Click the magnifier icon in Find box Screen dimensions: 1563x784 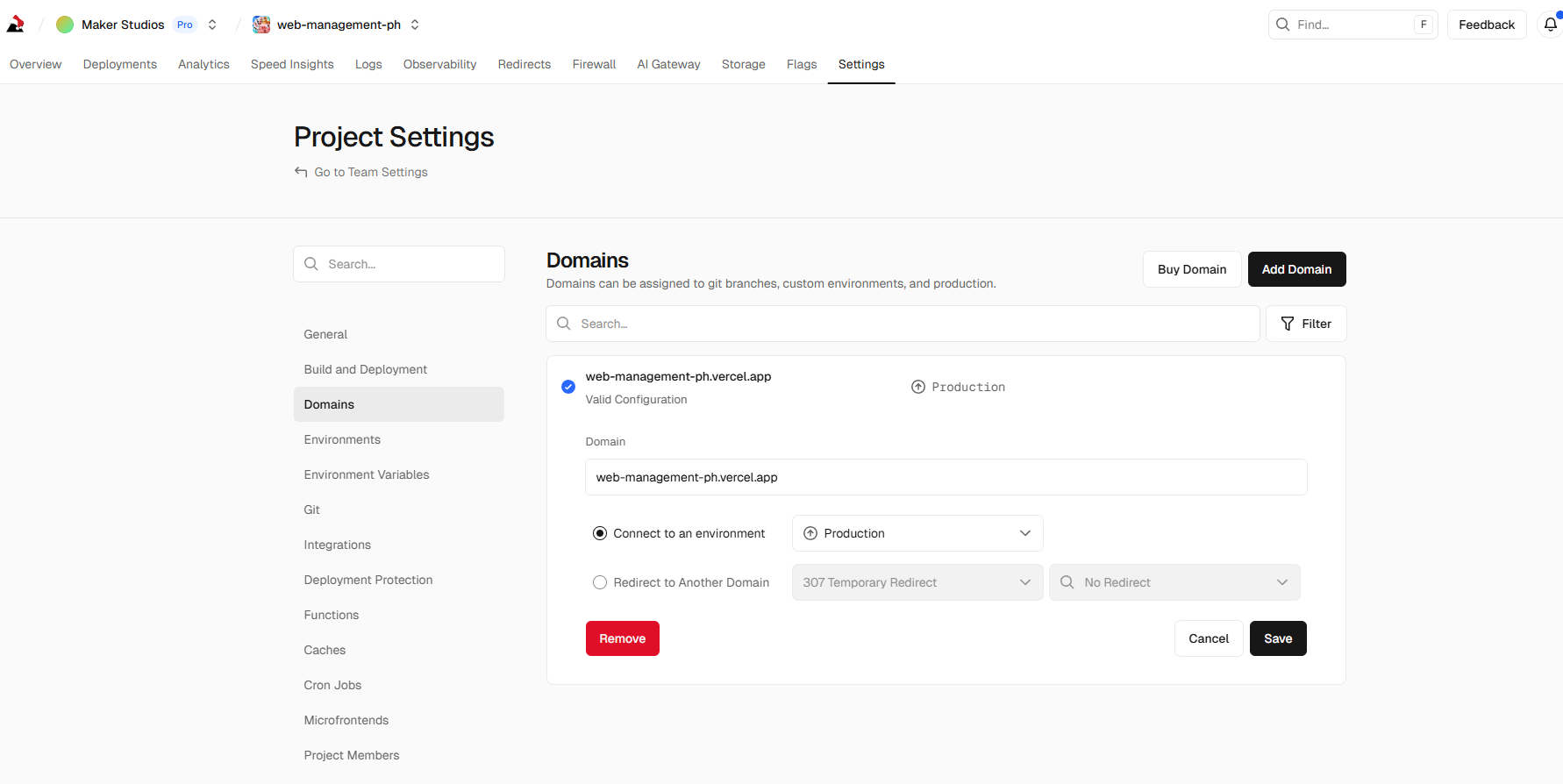(1283, 25)
